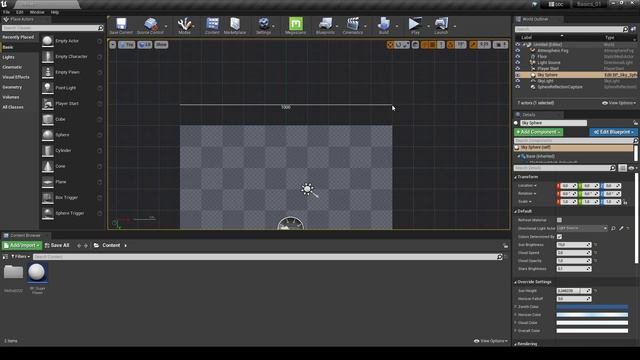Image resolution: width=640 pixels, height=360 pixels.
Task: Click the Content Browser search magnifier icon
Action: (x=500, y=257)
